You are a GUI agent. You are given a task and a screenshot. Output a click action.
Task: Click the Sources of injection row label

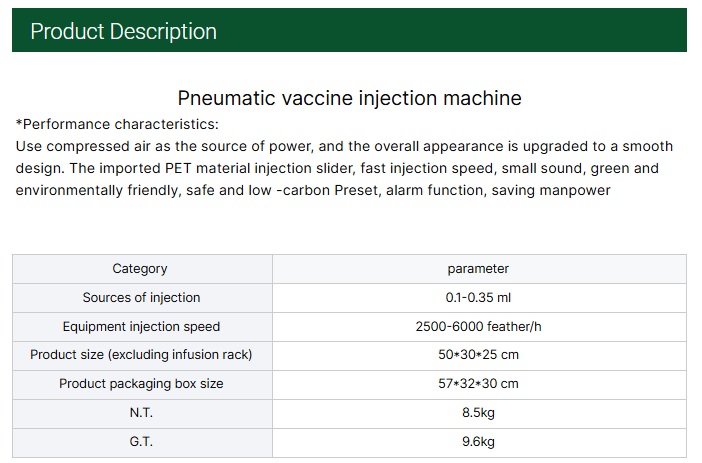[x=141, y=297]
